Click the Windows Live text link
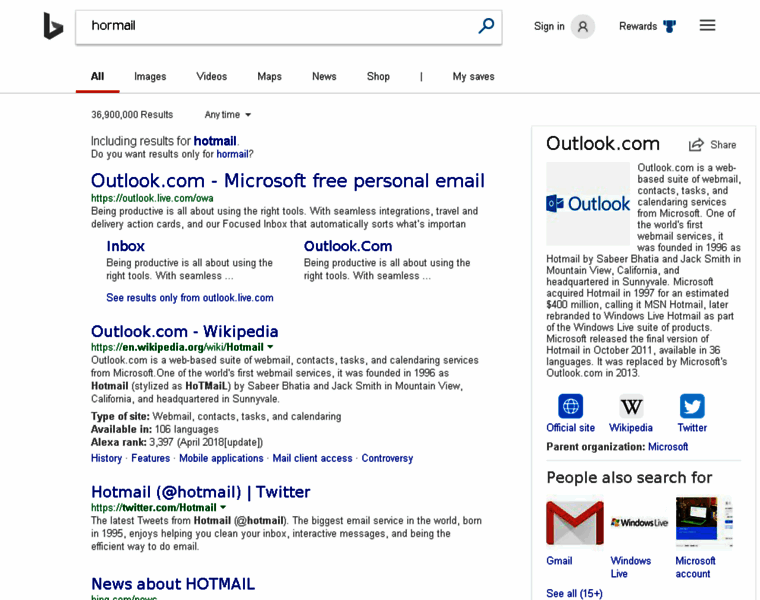Viewport: 760px width, 600px height. [631, 567]
